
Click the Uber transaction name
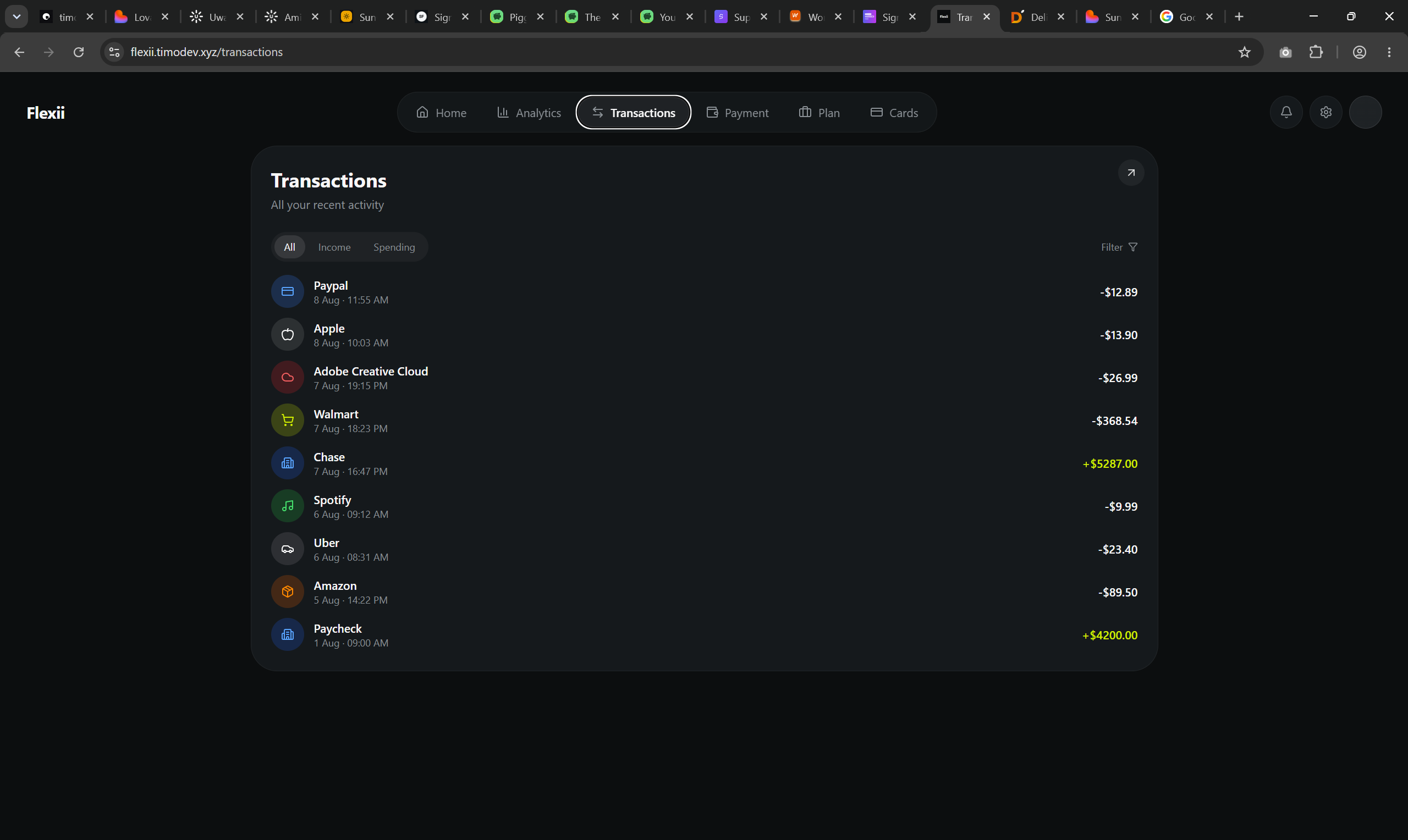click(x=326, y=543)
